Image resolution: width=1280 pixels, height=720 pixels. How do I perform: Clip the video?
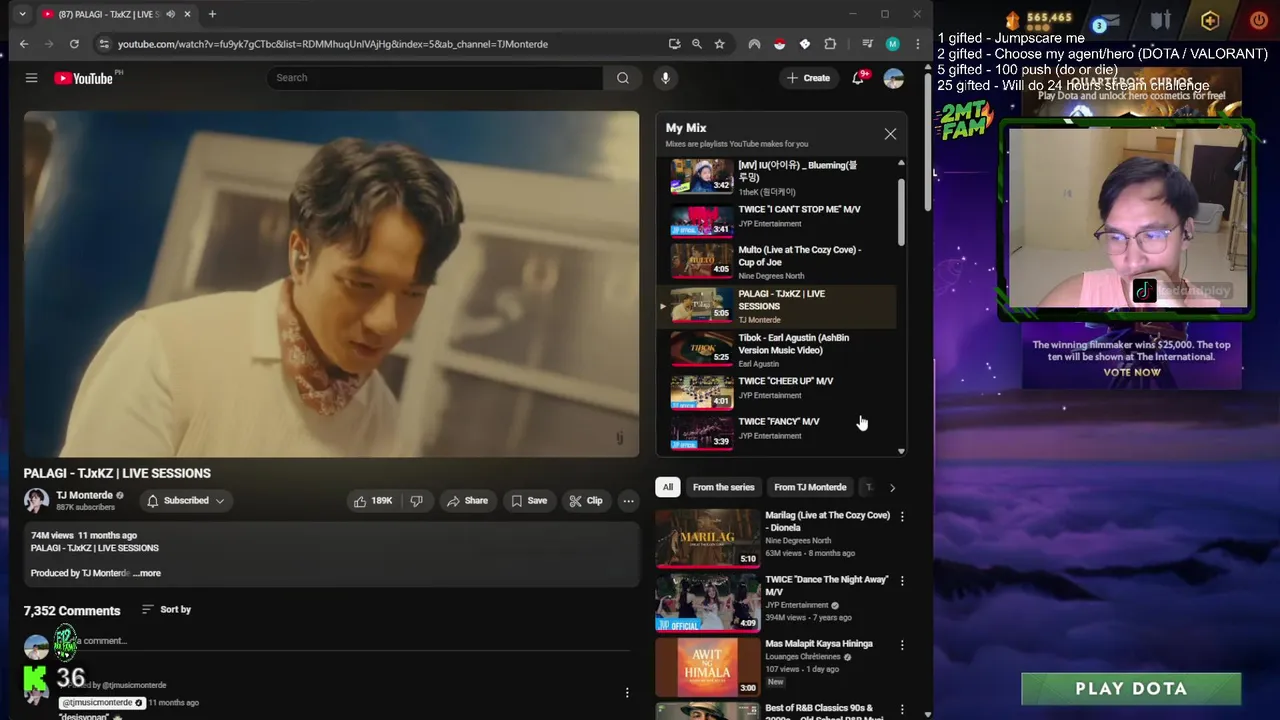tap(586, 501)
